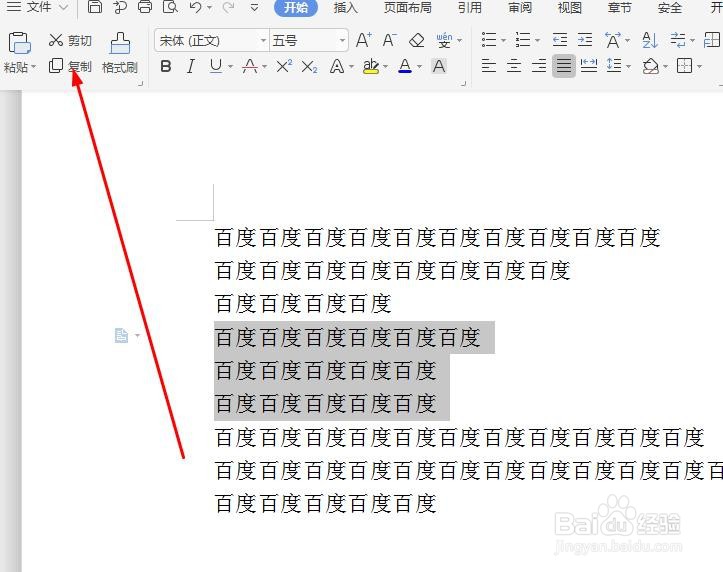Center align text
The width and height of the screenshot is (723, 572).
click(514, 66)
